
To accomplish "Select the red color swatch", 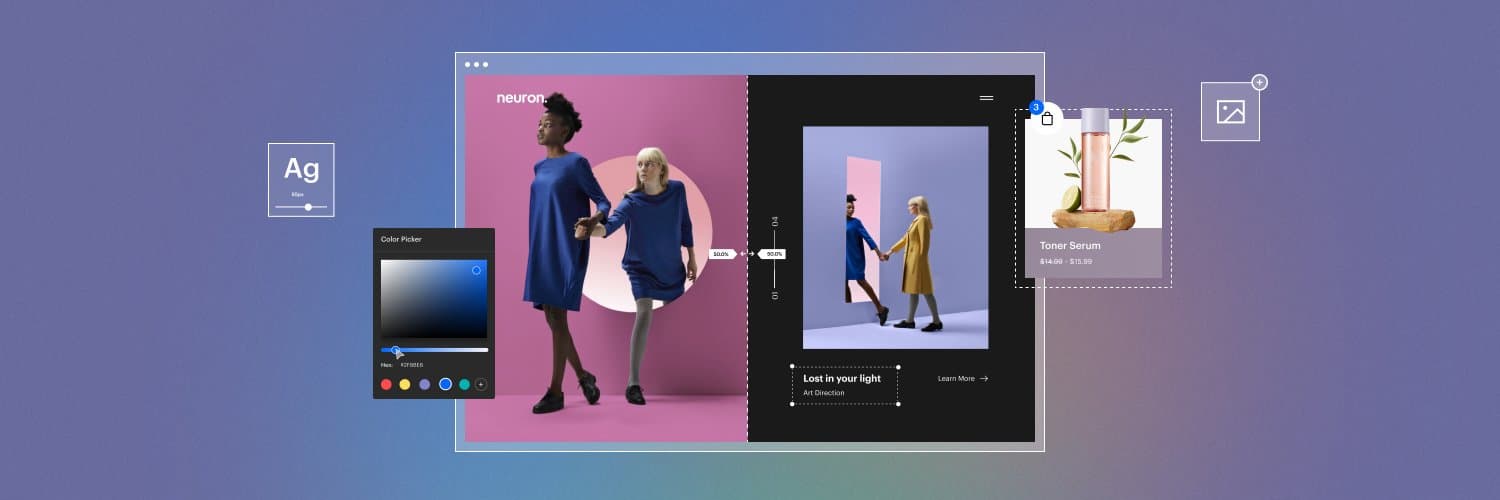I will 387,384.
